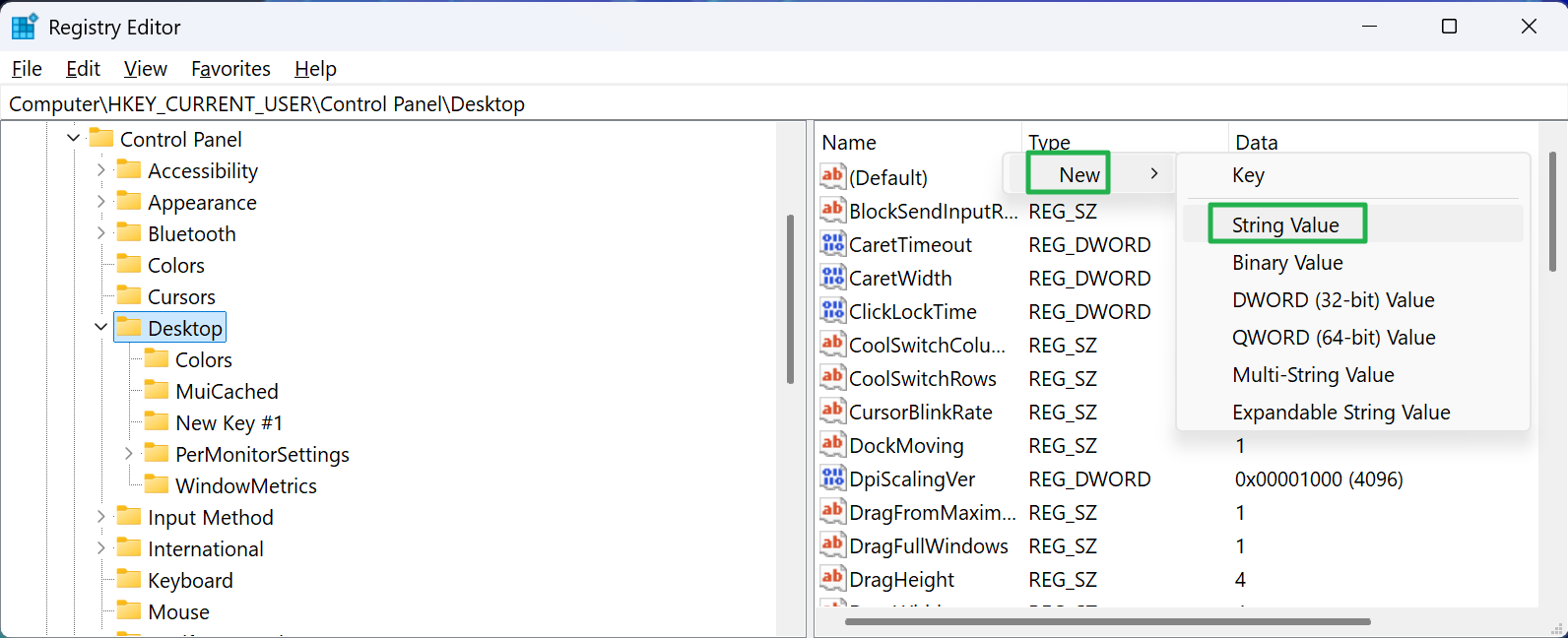Click the DragHeight string icon
The height and width of the screenshot is (638, 1568).
[833, 578]
